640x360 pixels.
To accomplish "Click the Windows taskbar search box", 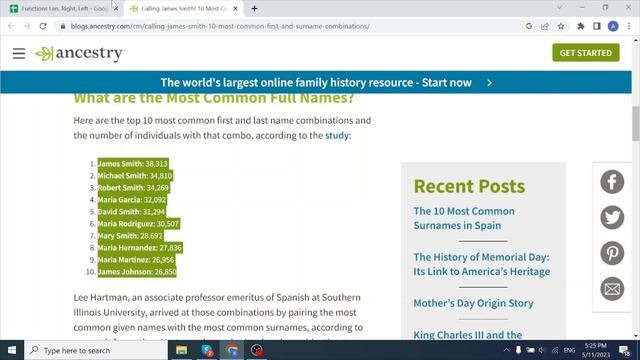I will pyautogui.click(x=96, y=350).
